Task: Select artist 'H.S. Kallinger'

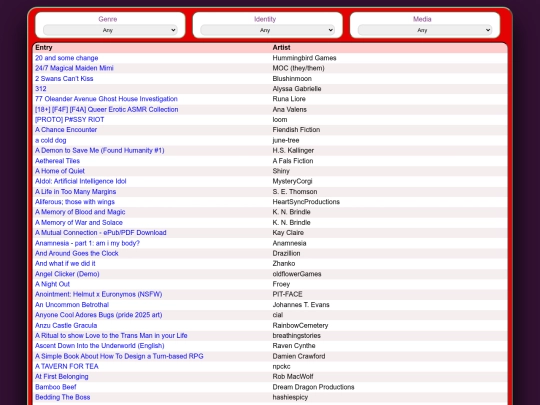Action: point(293,150)
